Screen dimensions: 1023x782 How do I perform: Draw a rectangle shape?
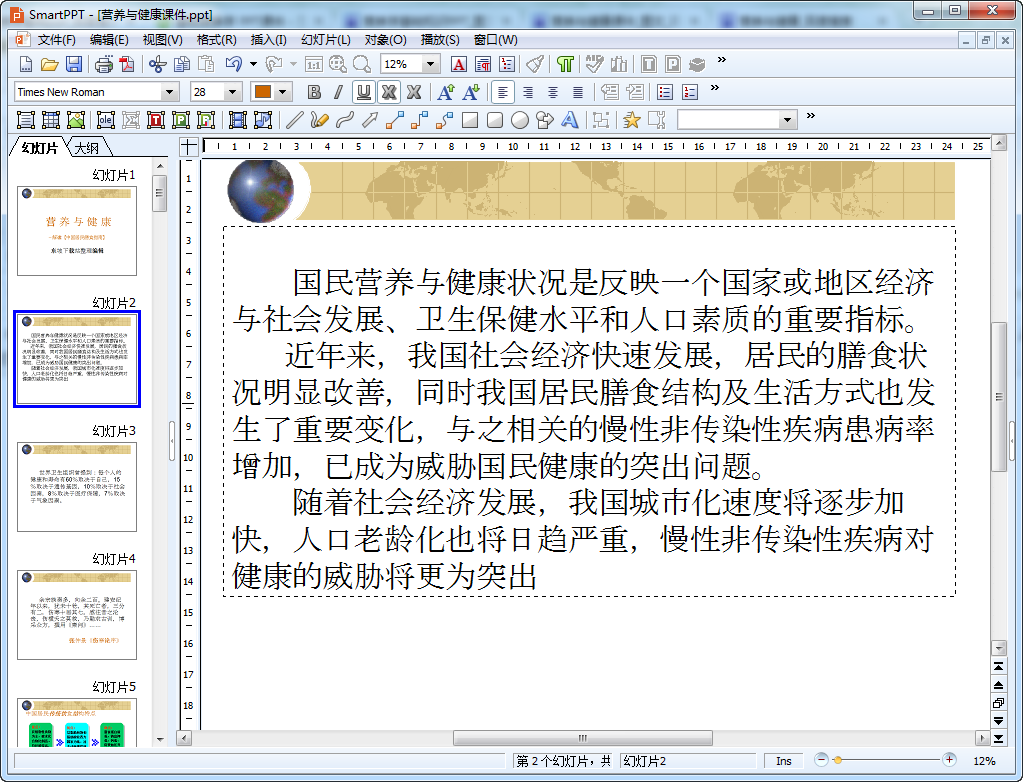(470, 120)
